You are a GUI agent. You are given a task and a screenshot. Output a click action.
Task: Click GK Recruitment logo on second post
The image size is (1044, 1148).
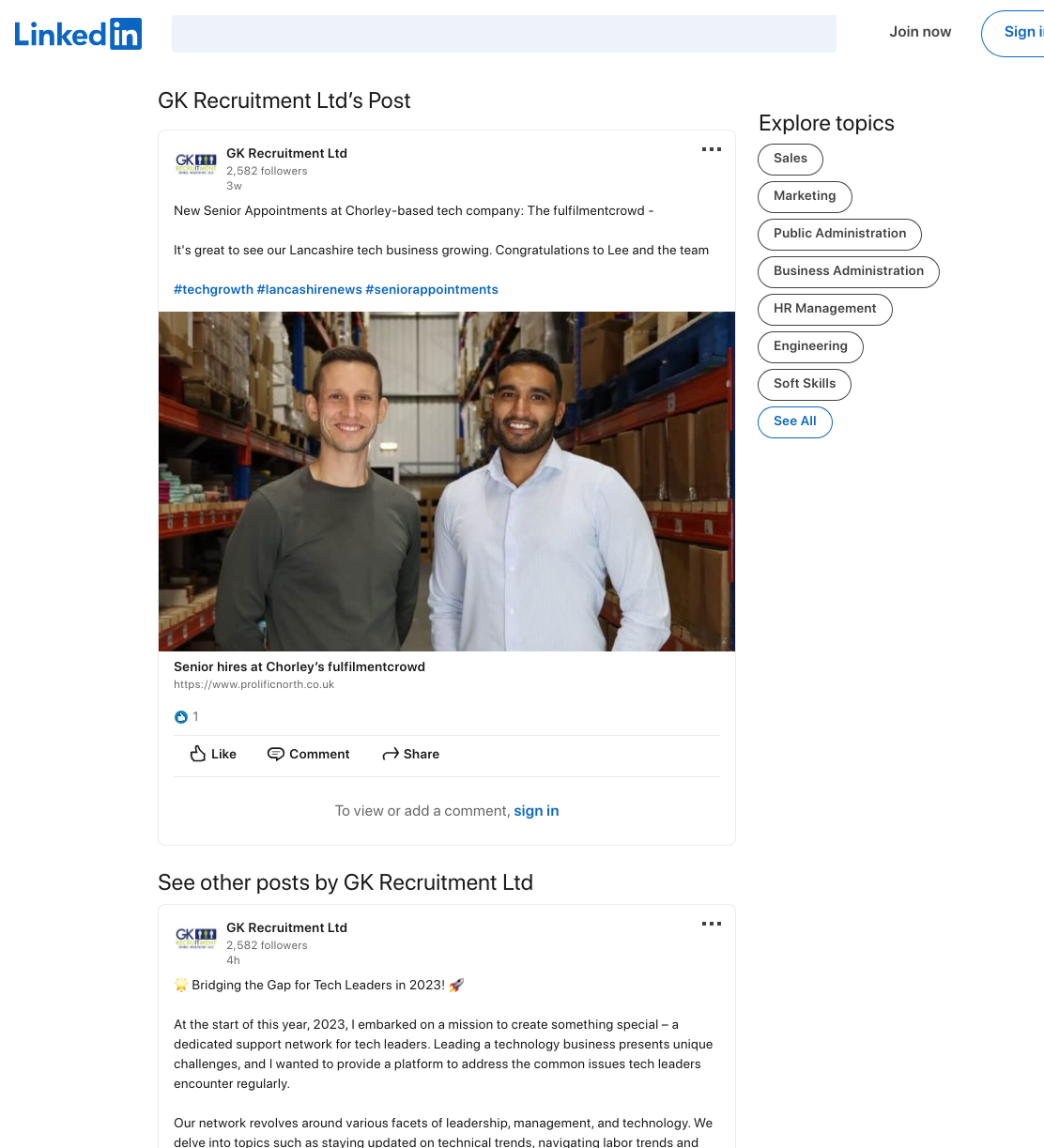coord(196,939)
